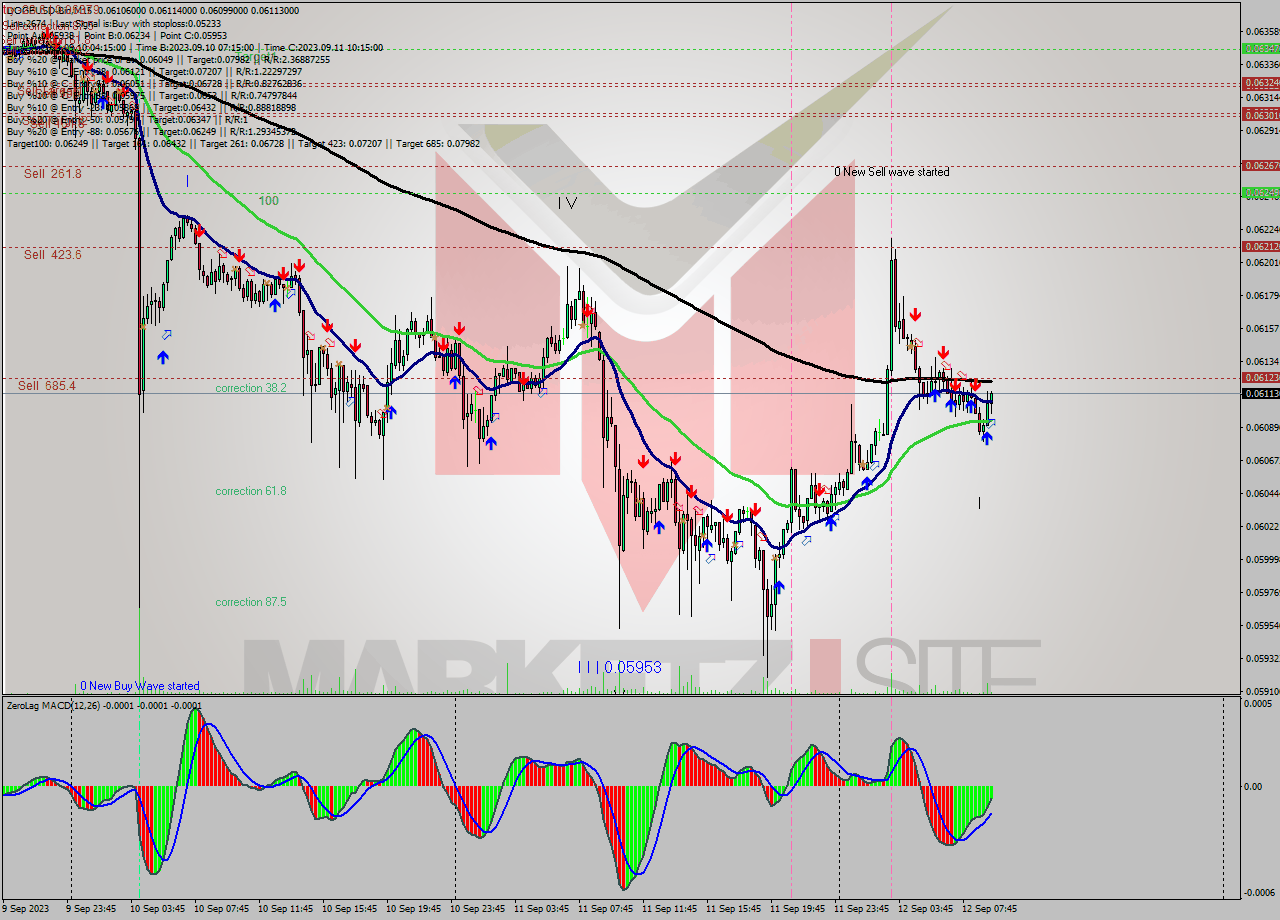Click the 0.05932 price scale value
The width and height of the screenshot is (1280, 920).
coord(1263,658)
